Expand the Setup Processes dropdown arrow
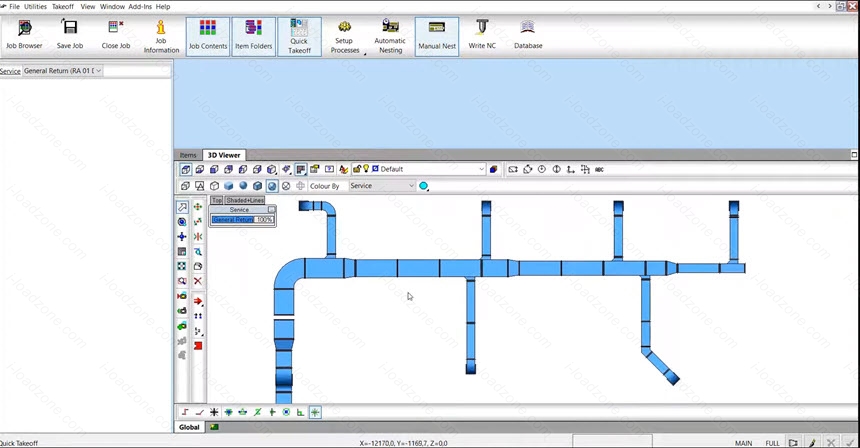The image size is (860, 448). (x=365, y=54)
